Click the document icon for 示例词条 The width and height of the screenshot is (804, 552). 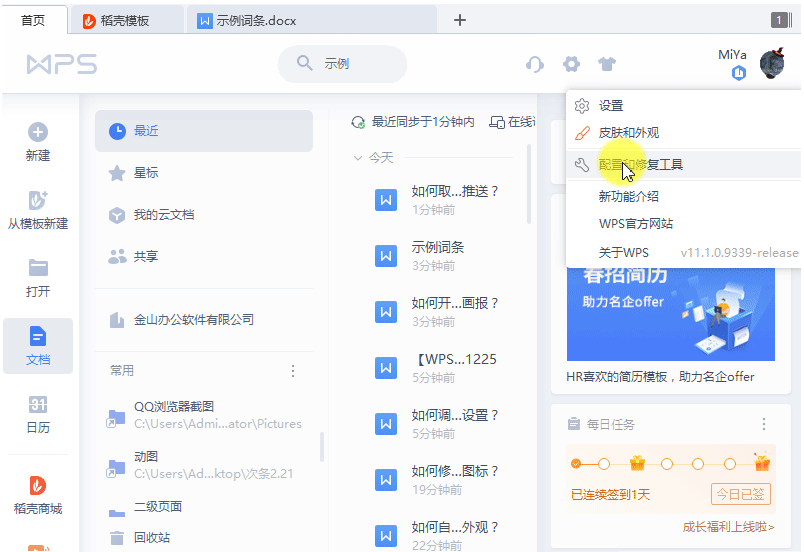click(x=386, y=256)
